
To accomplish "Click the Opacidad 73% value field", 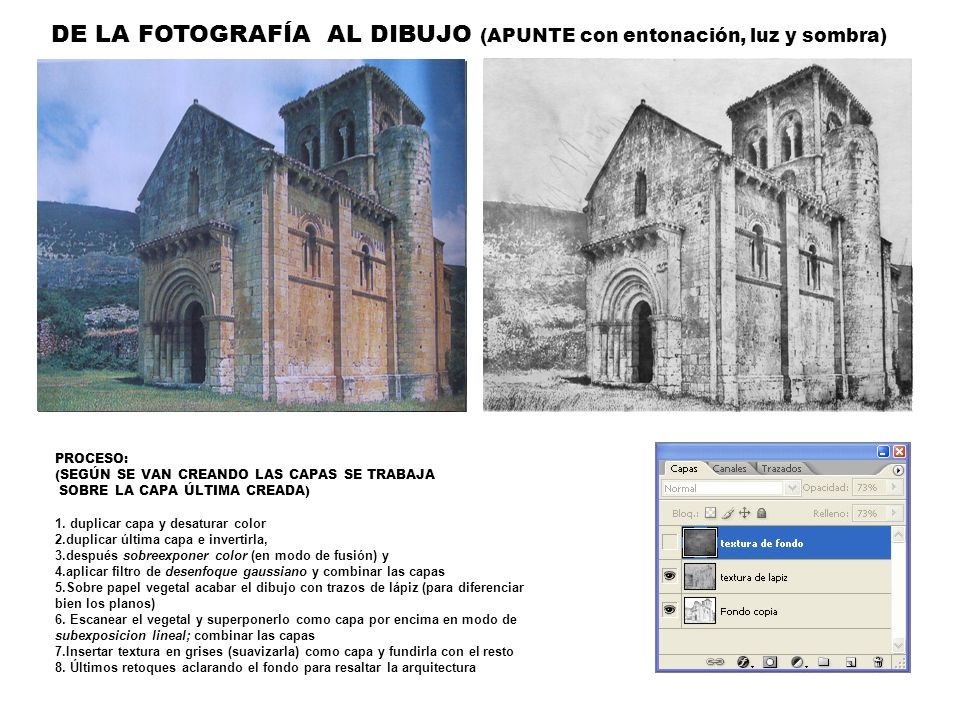I will coord(870,487).
